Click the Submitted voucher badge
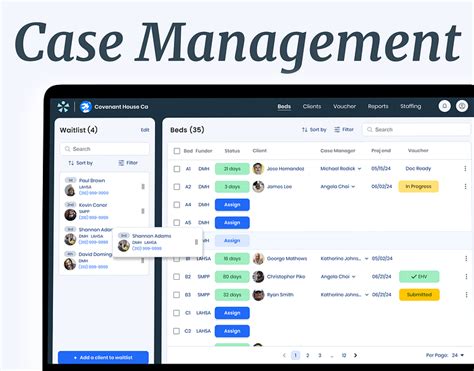 [419, 295]
